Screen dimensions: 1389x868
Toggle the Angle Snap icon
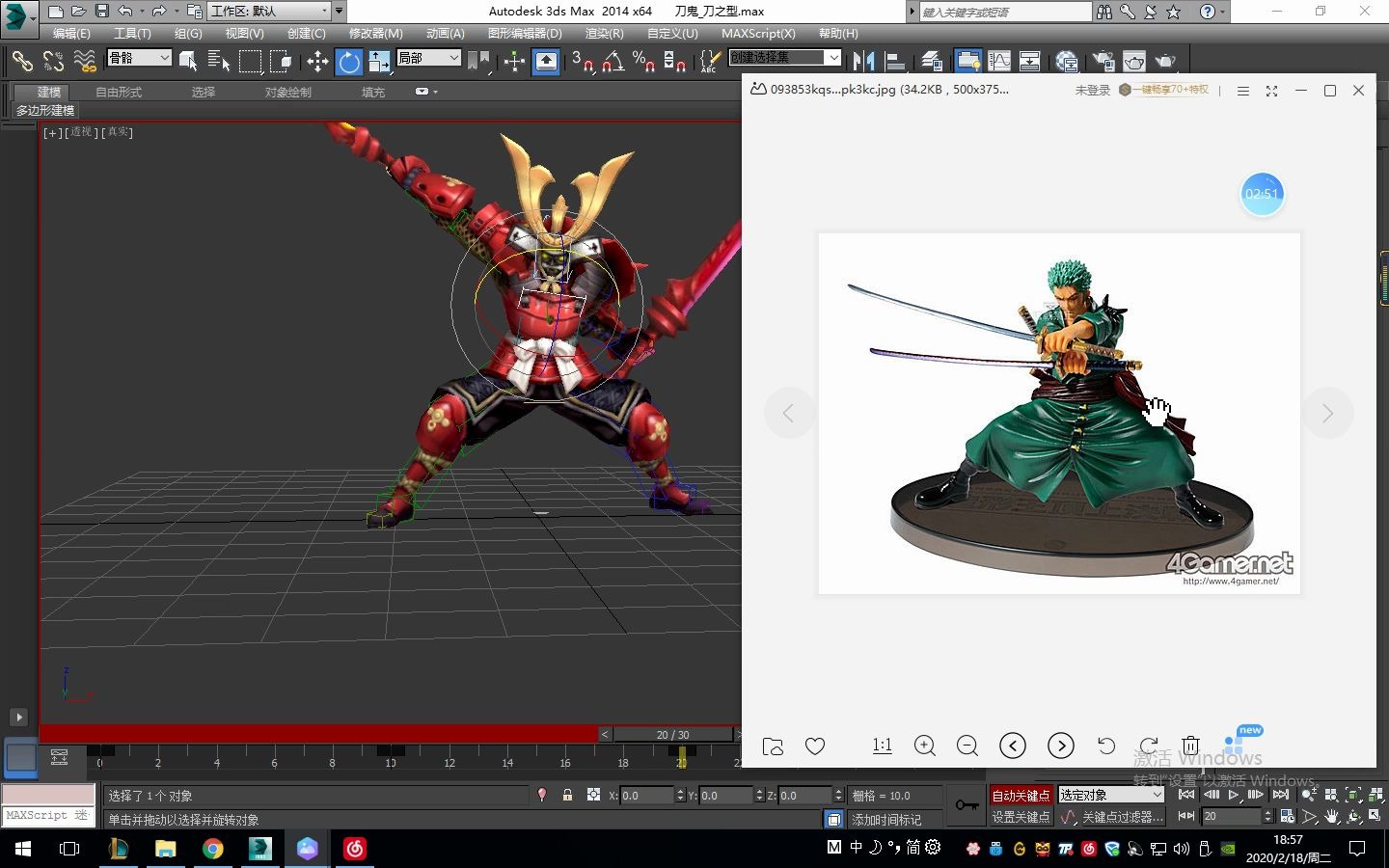coord(613,62)
